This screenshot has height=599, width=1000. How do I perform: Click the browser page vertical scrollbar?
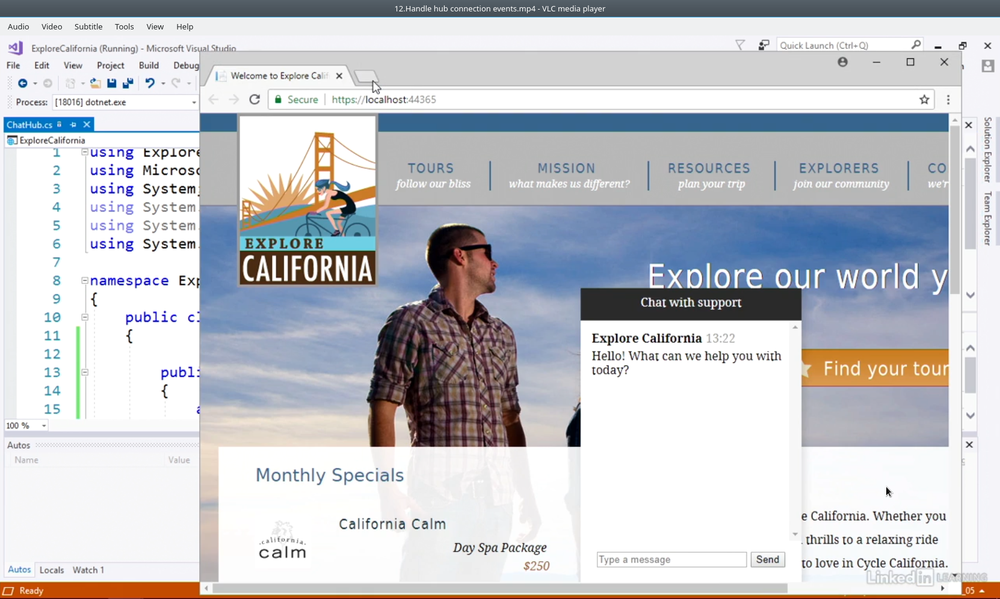click(954, 211)
